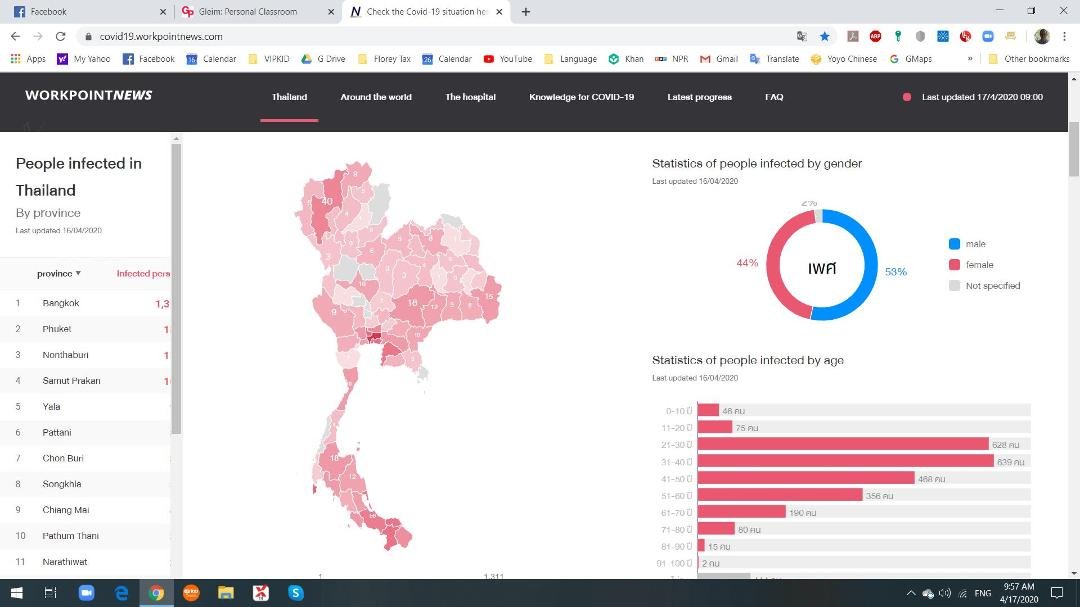The image size is (1080, 607).
Task: Open the Facebook bookmark in bookmarks bar
Action: [149, 59]
